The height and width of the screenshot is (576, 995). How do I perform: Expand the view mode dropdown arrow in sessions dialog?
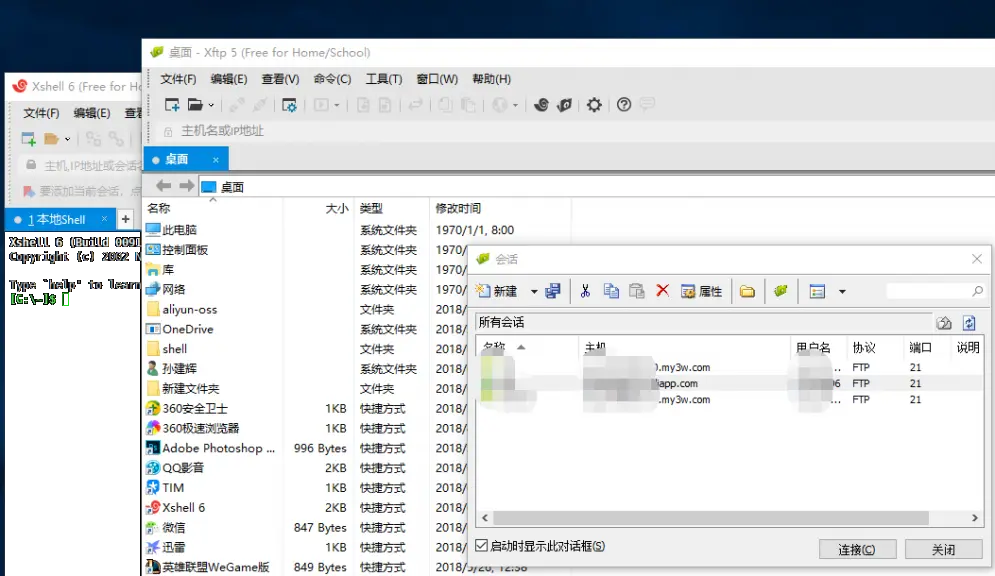coord(842,292)
